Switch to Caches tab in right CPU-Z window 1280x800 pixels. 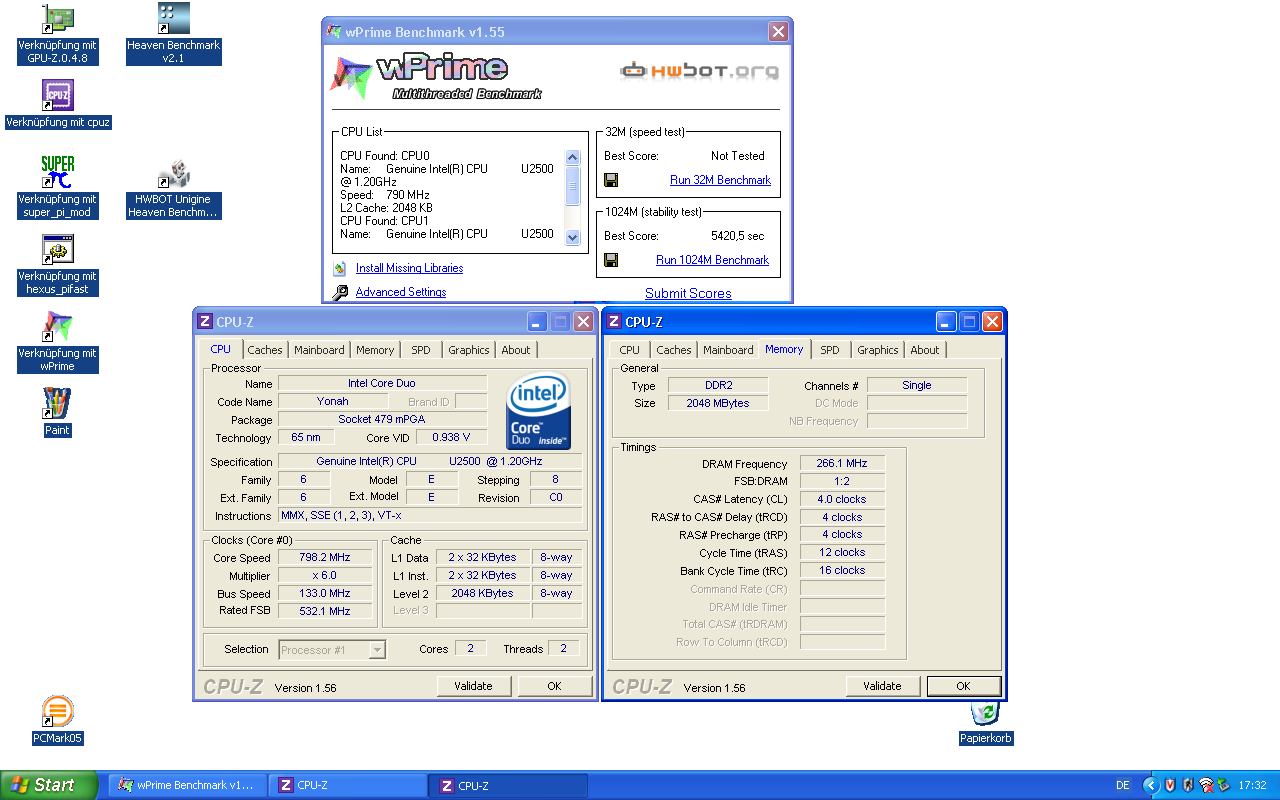click(x=674, y=350)
